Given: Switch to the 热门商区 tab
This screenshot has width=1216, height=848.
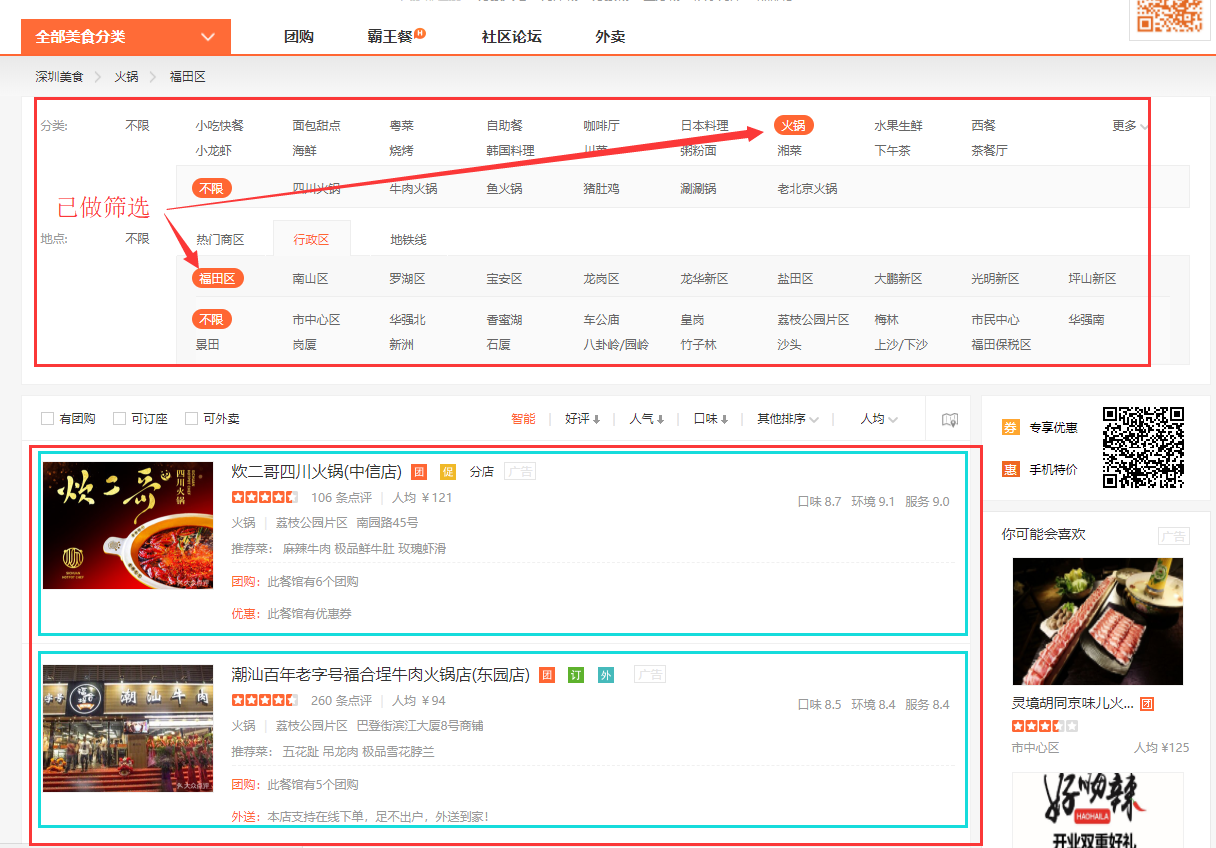Looking at the screenshot, I should pos(220,240).
